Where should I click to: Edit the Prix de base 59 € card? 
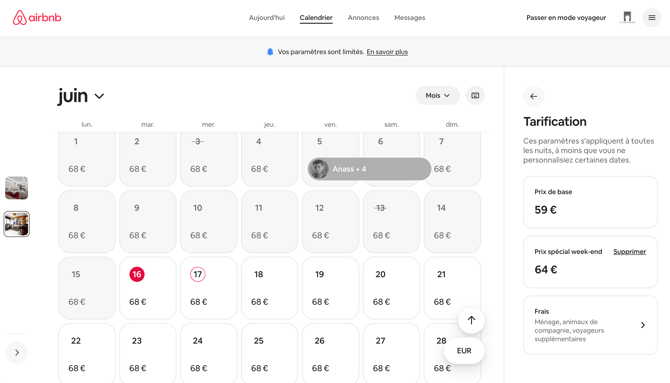(590, 202)
